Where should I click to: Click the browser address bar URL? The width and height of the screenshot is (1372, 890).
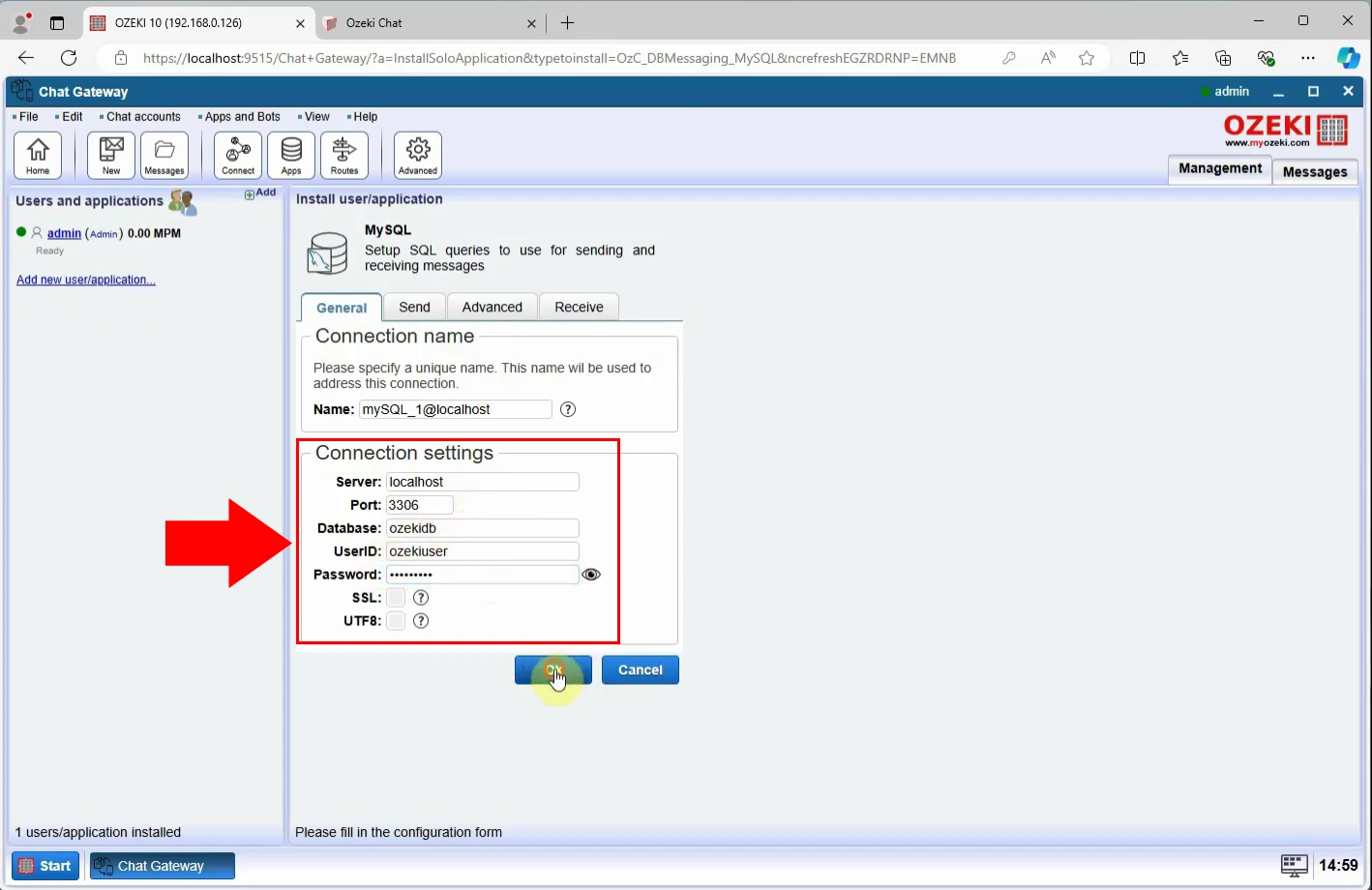550,58
